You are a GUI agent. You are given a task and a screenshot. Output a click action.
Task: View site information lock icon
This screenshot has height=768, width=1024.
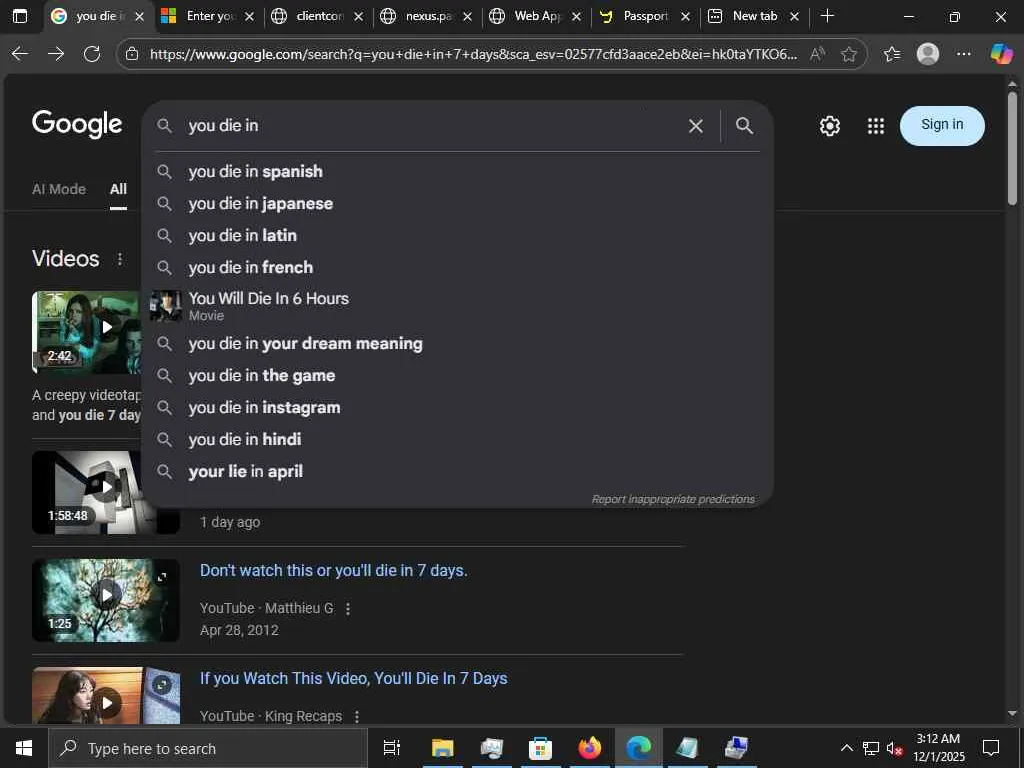tap(132, 54)
